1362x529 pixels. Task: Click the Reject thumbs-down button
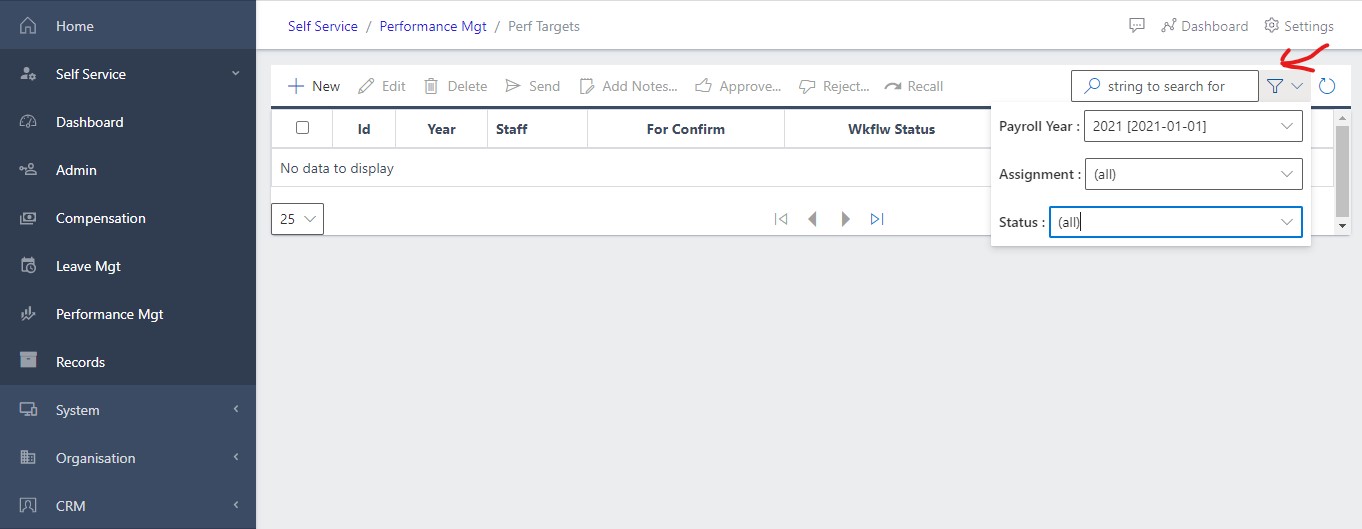[834, 86]
